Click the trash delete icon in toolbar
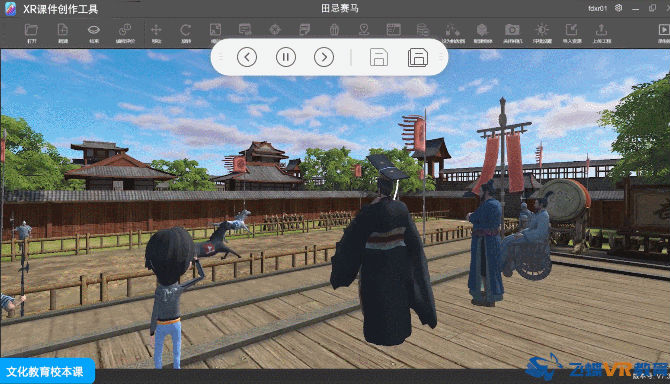The image size is (670, 384). (x=334, y=29)
